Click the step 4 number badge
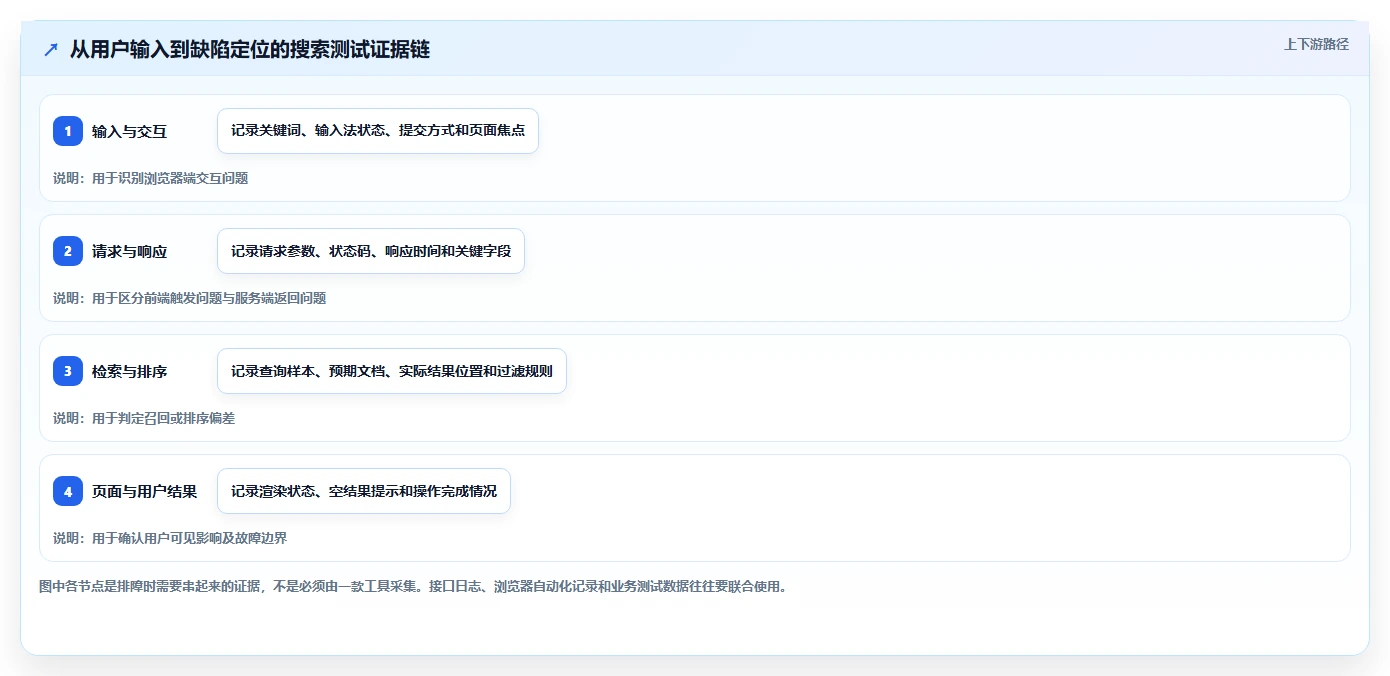Viewport: 1390px width, 676px height. (x=68, y=491)
